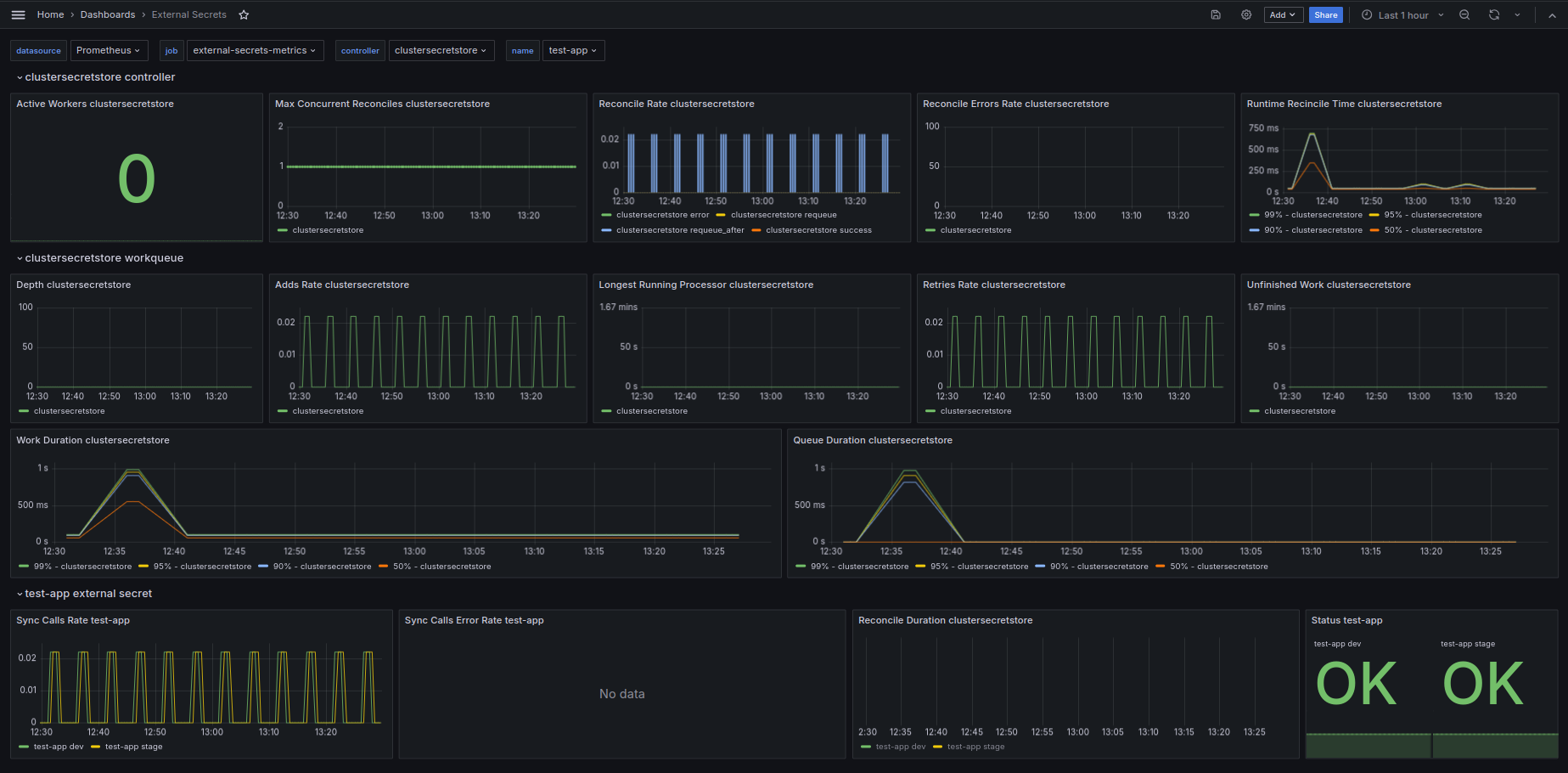1568x773 pixels.
Task: Click the refresh dashboard icon
Action: coord(1494,14)
